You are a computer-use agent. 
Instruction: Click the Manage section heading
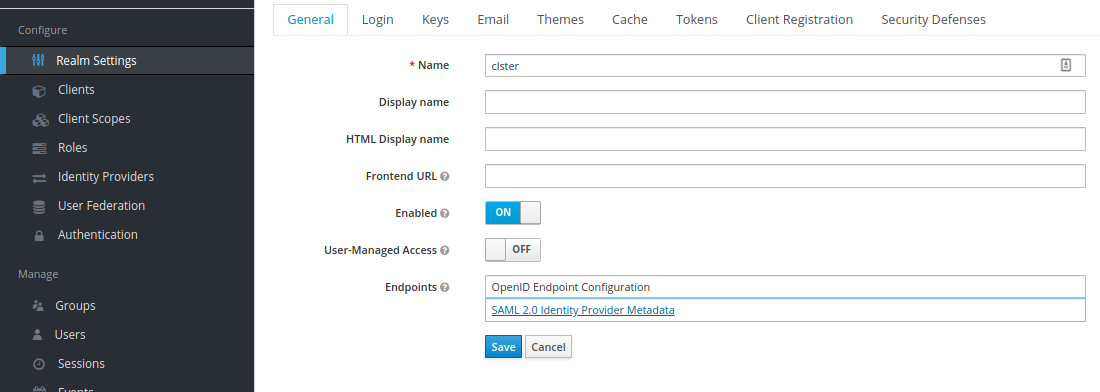click(x=38, y=274)
